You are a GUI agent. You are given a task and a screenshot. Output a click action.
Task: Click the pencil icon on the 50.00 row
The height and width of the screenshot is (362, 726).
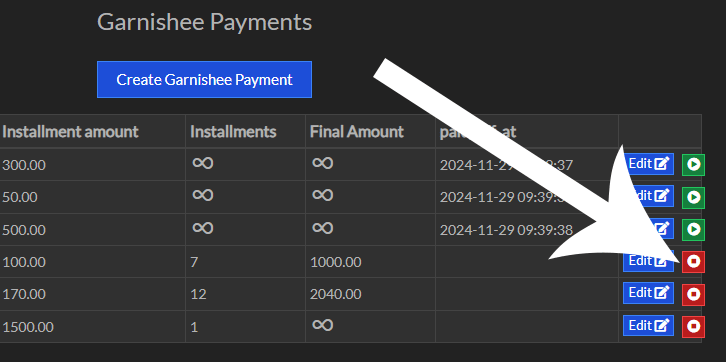tap(663, 196)
